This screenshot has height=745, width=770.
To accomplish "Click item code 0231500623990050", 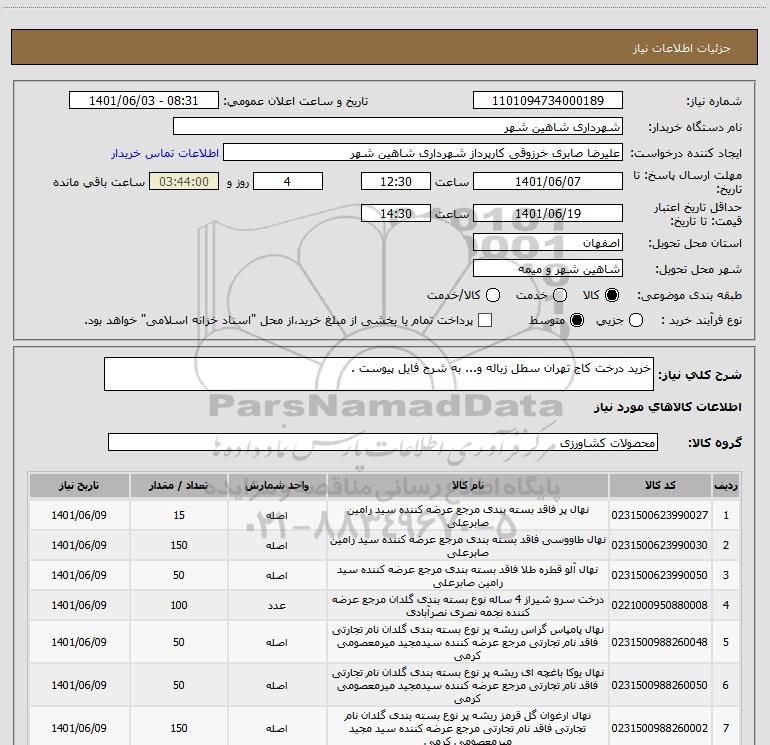I will 660,575.
